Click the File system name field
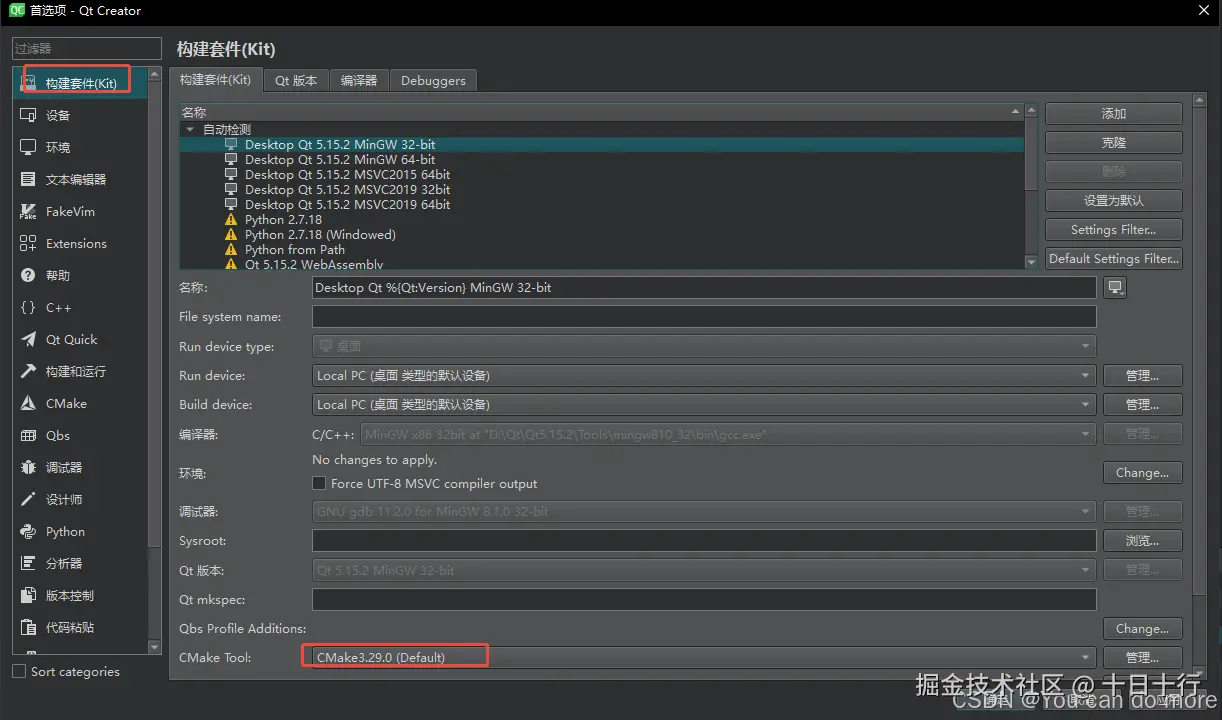The image size is (1222, 720). point(704,317)
